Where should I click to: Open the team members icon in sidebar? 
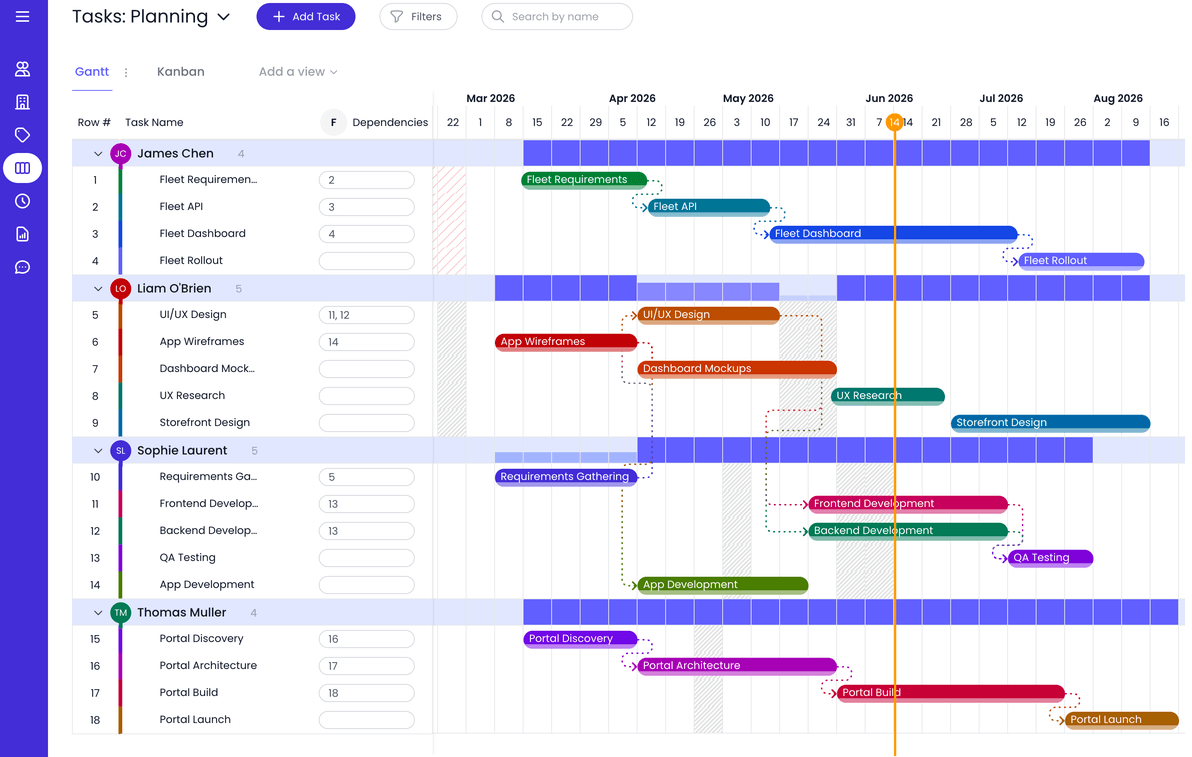pyautogui.click(x=23, y=69)
